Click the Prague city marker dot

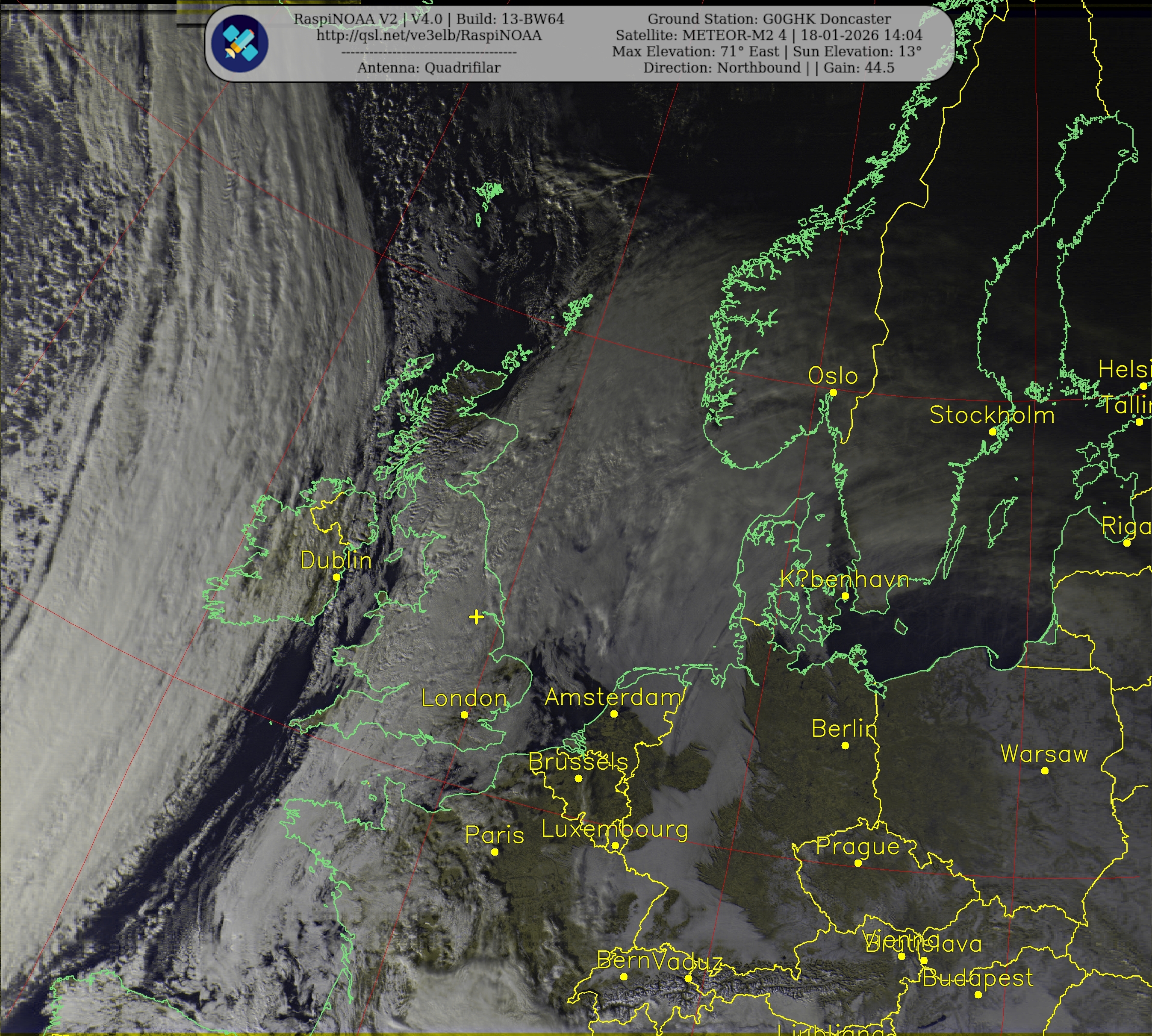(x=858, y=863)
